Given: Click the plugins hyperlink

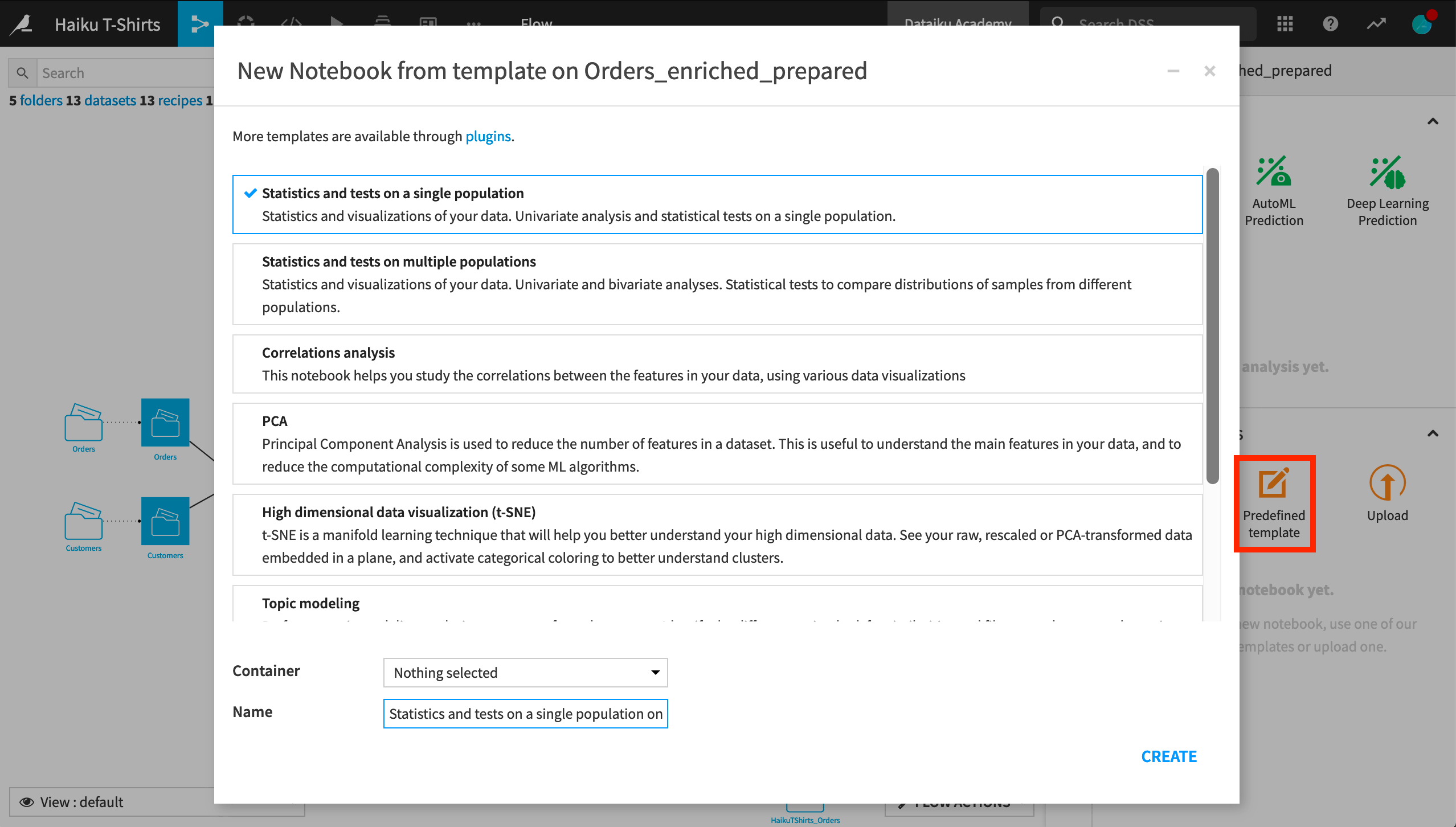Looking at the screenshot, I should [x=488, y=136].
